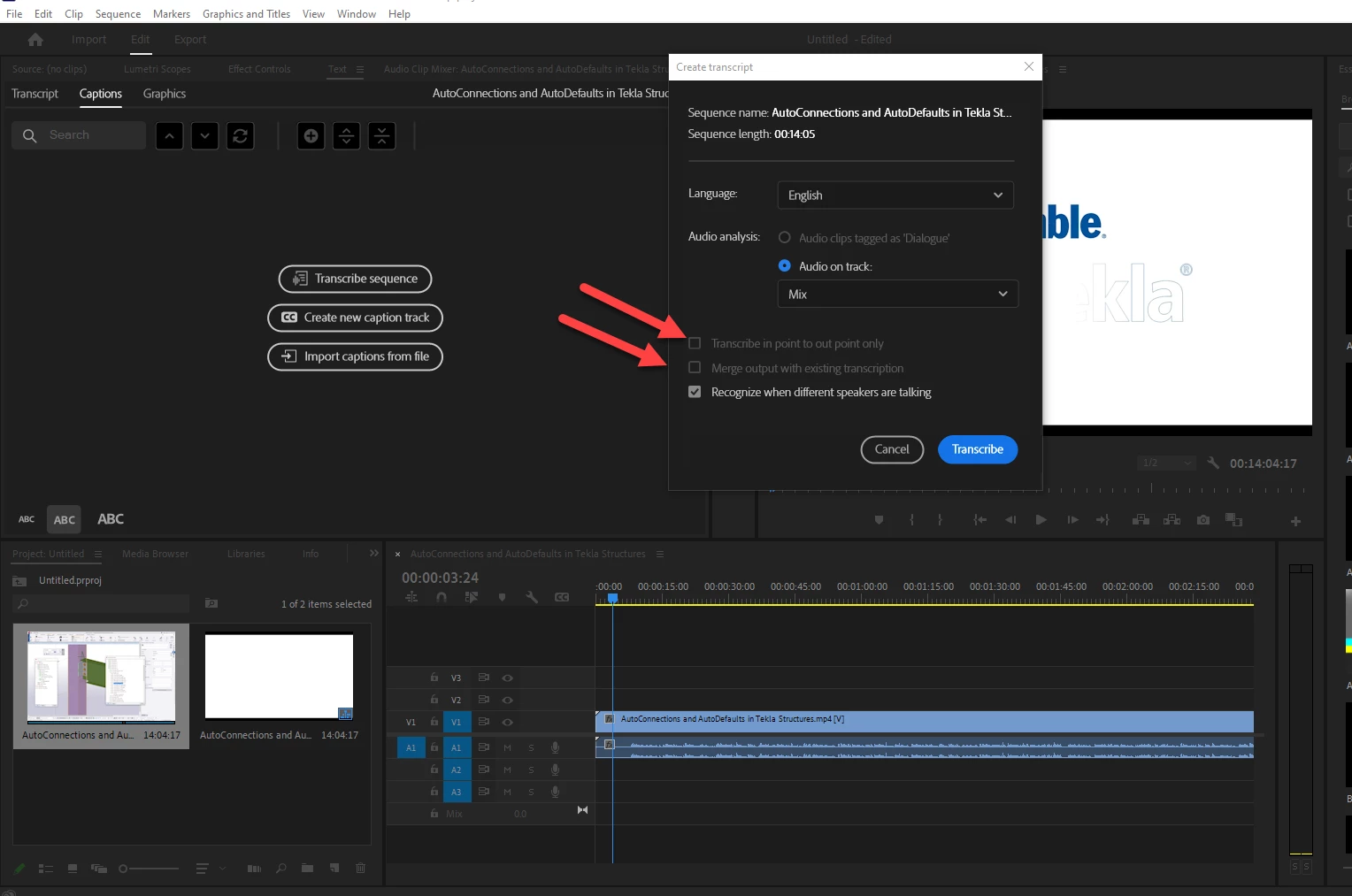The height and width of the screenshot is (896, 1352).
Task: Click Create new caption track
Action: [x=355, y=318]
